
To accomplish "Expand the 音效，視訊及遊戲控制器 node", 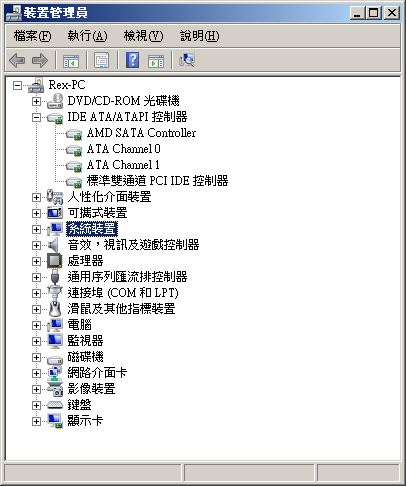I will (36, 245).
